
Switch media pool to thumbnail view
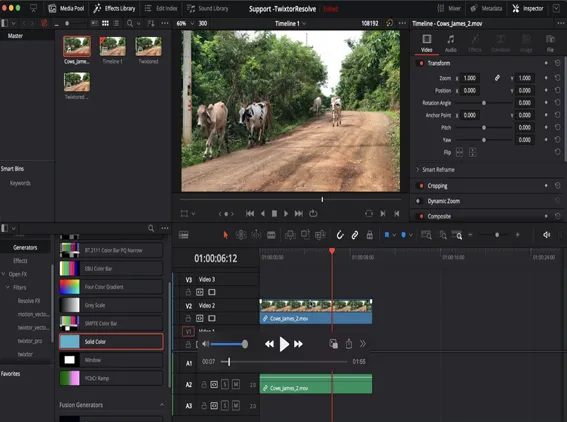click(x=105, y=24)
